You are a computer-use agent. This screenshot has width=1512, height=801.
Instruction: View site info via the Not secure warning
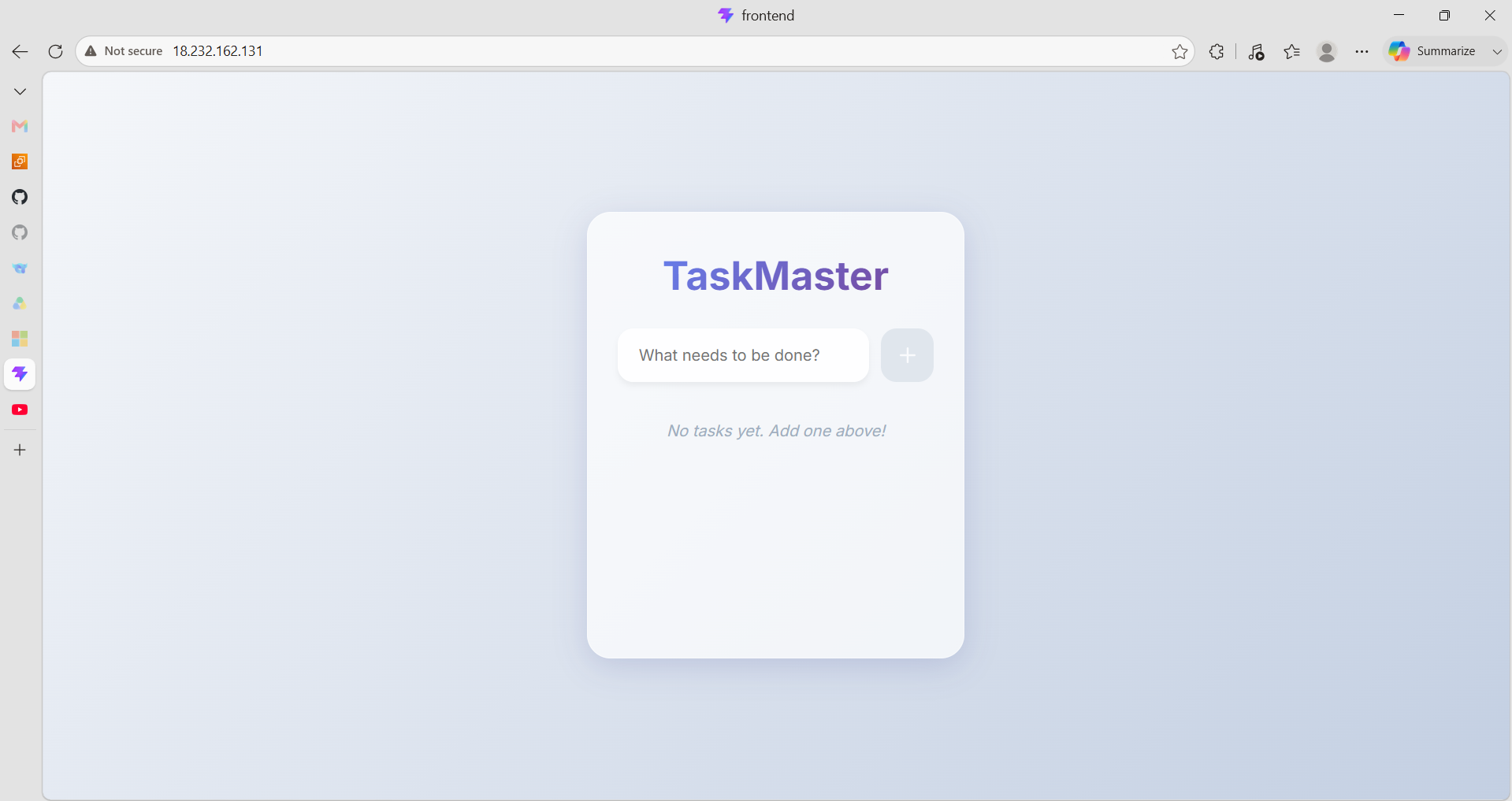click(124, 51)
